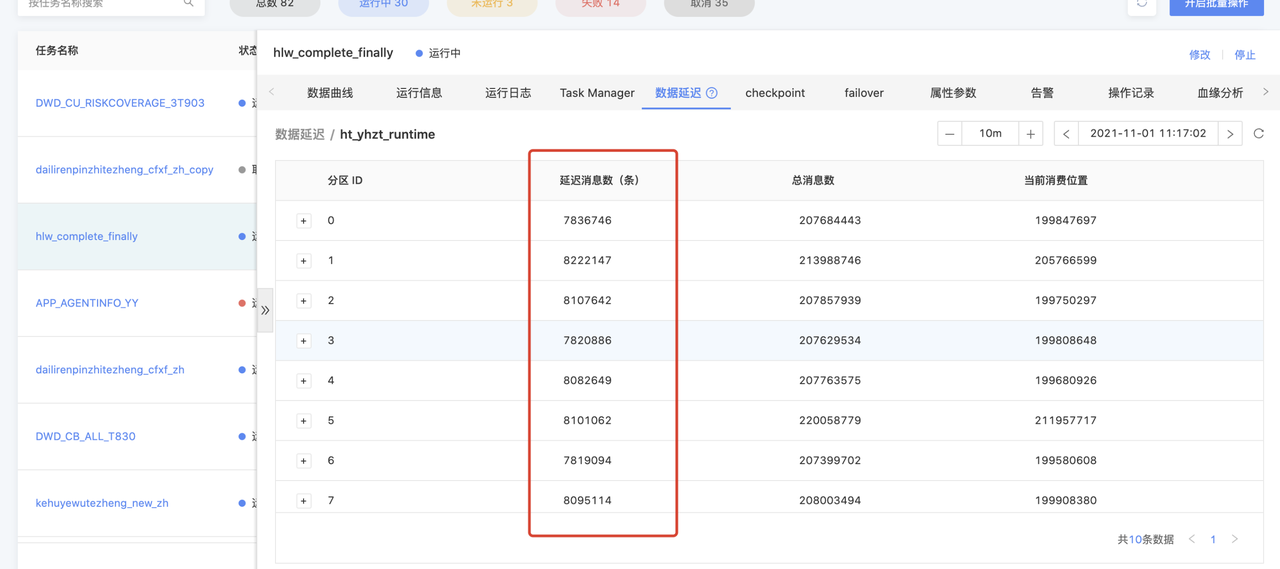Go to next pagination page
1280x569 pixels.
click(x=1235, y=540)
